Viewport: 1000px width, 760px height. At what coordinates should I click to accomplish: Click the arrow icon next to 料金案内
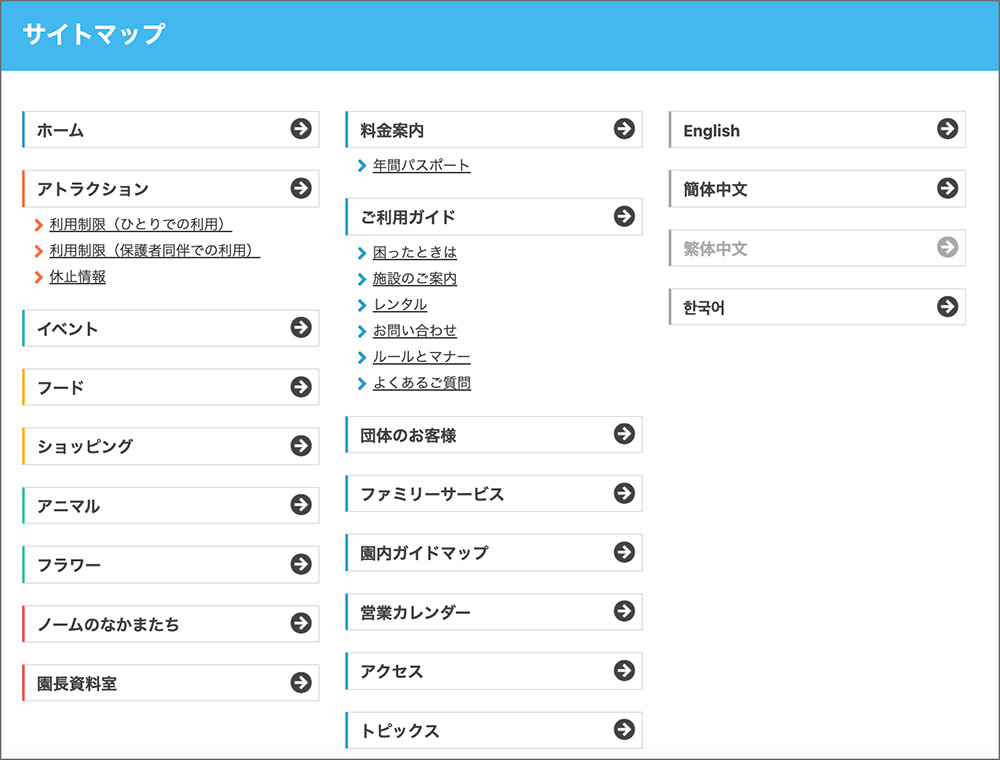[624, 129]
